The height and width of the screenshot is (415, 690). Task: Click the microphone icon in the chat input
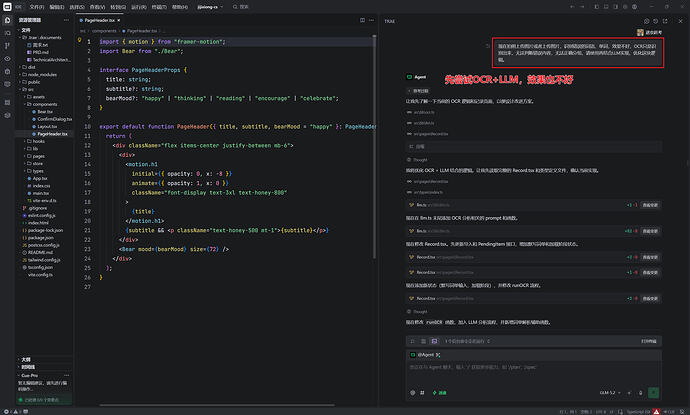[640, 393]
